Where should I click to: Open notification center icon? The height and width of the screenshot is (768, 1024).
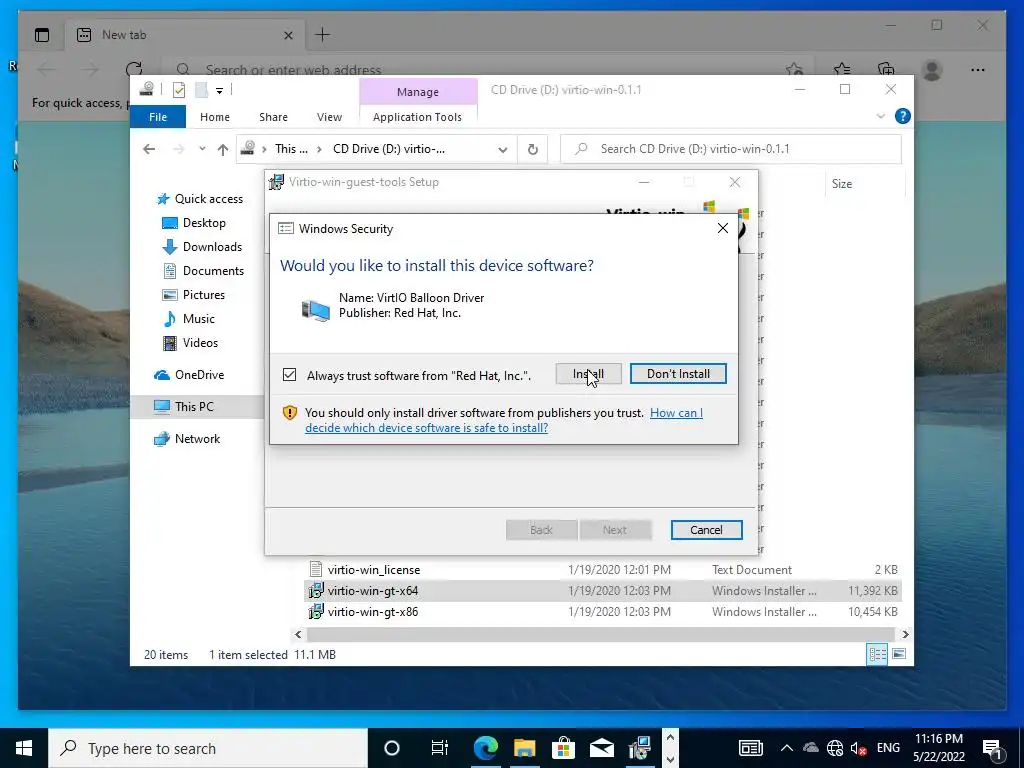click(992, 748)
